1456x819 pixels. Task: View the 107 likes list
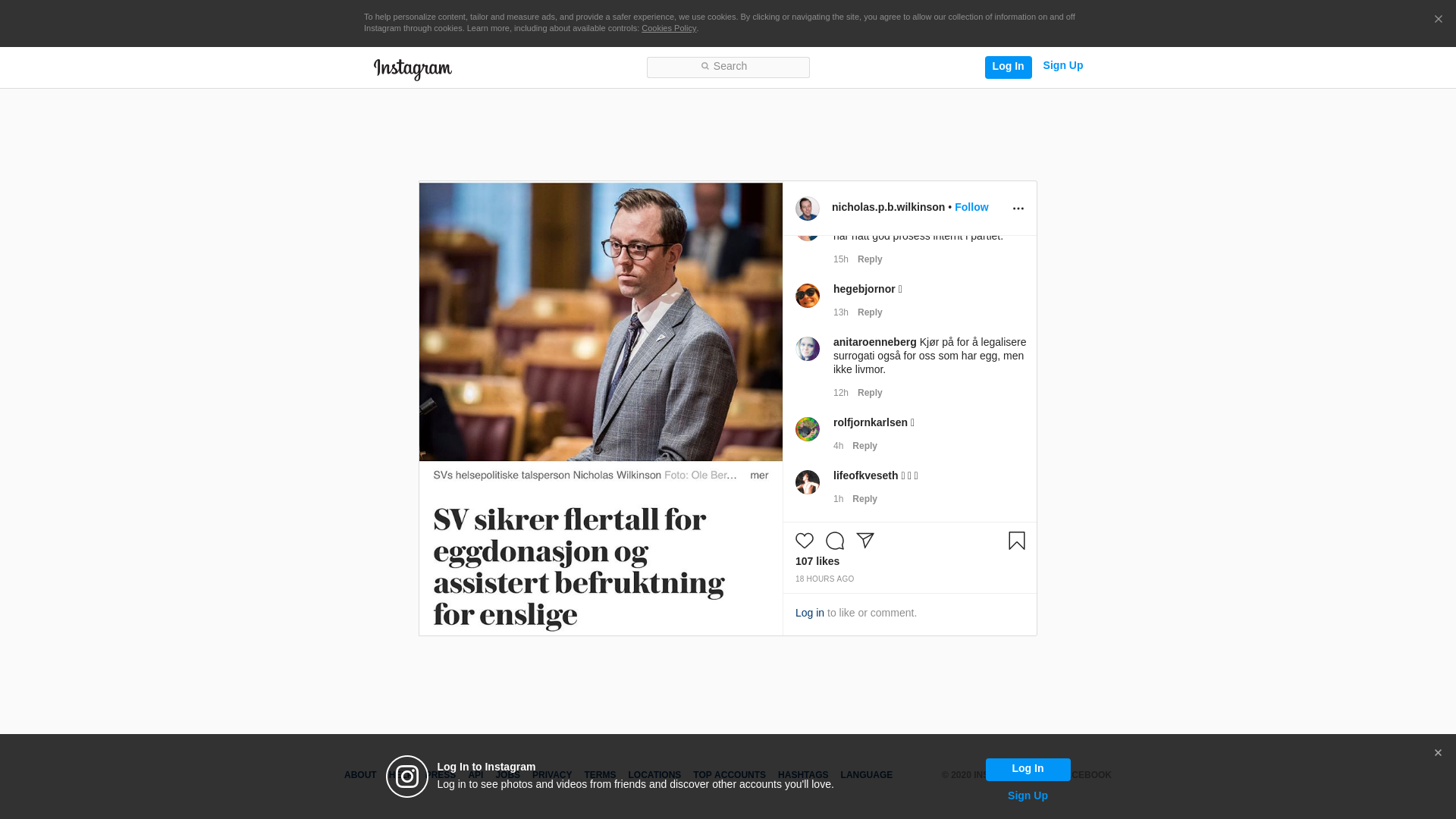point(817,561)
